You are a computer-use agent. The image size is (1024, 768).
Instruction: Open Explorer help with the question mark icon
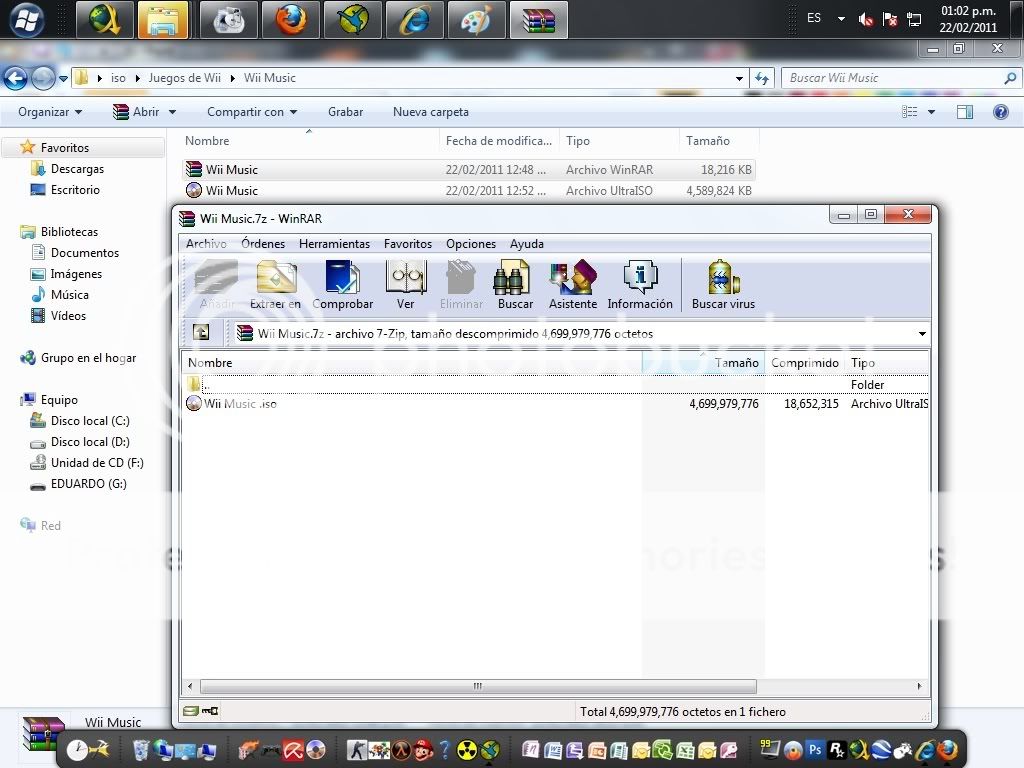pyautogui.click(x=1000, y=112)
